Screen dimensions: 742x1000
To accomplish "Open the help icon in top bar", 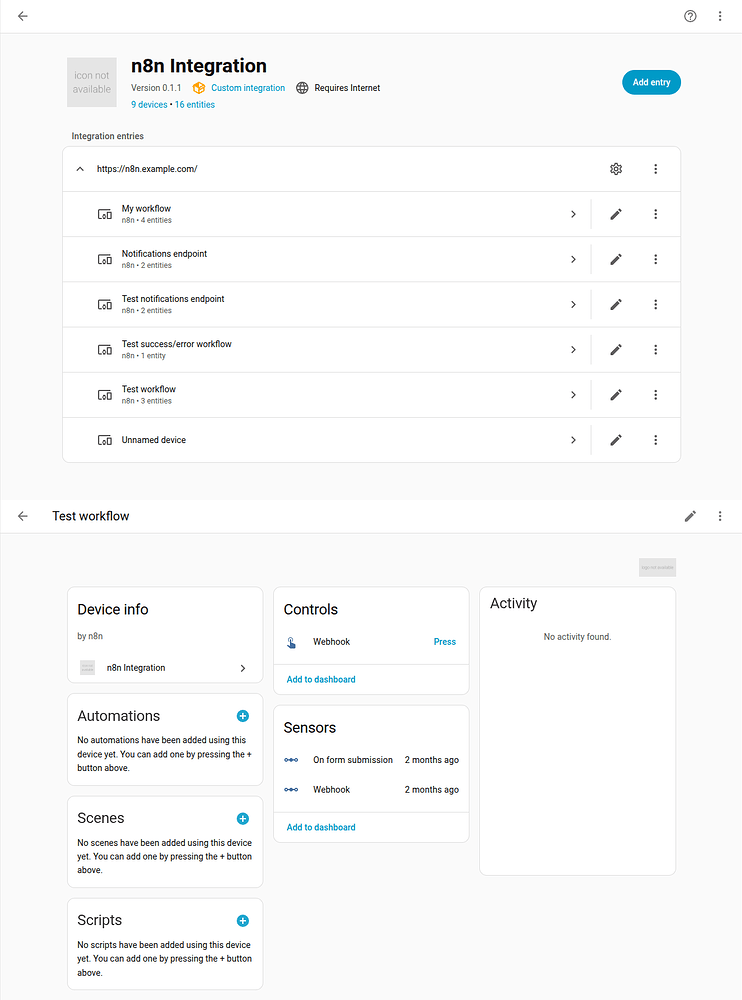I will coord(690,16).
